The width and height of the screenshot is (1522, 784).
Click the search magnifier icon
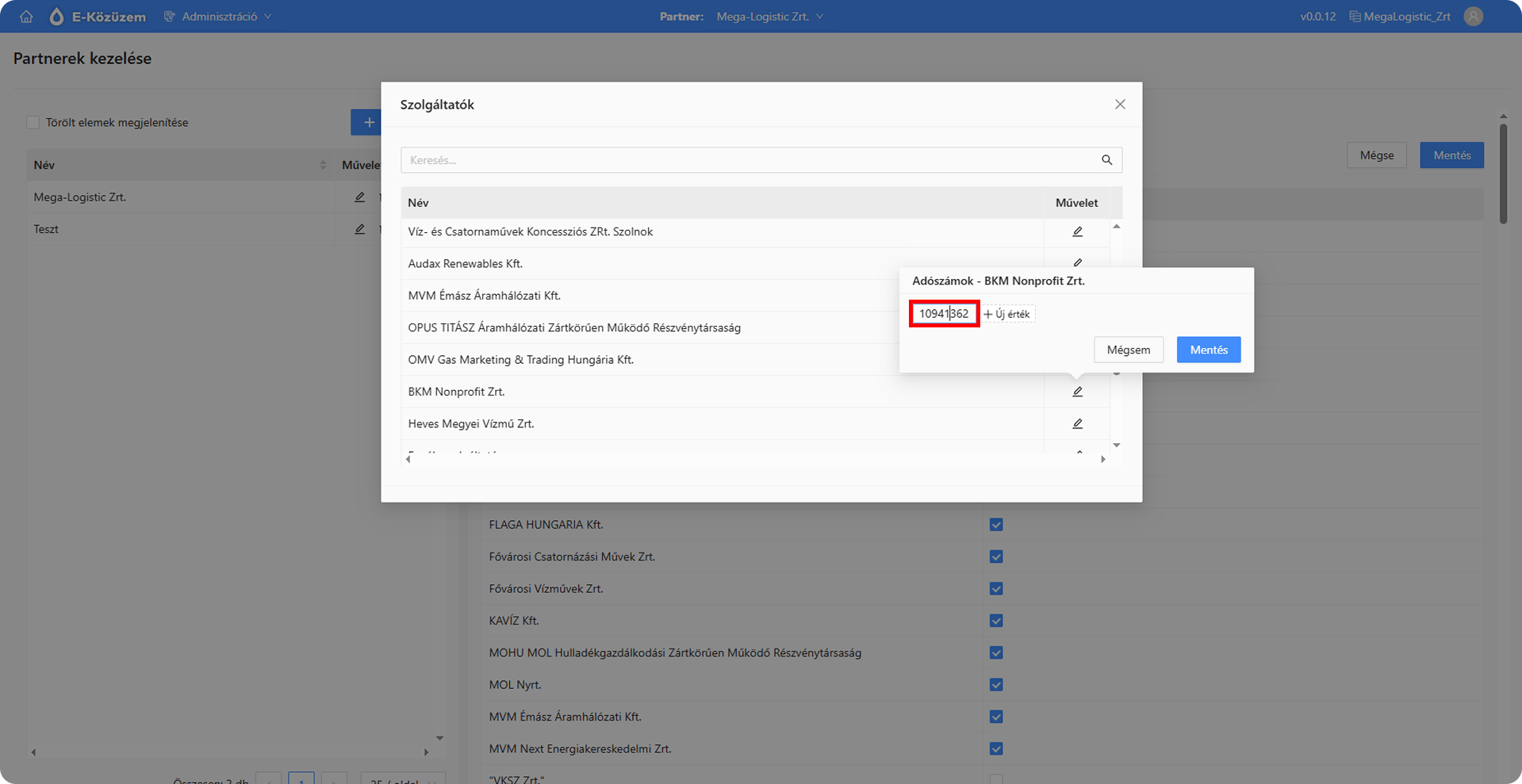1106,160
